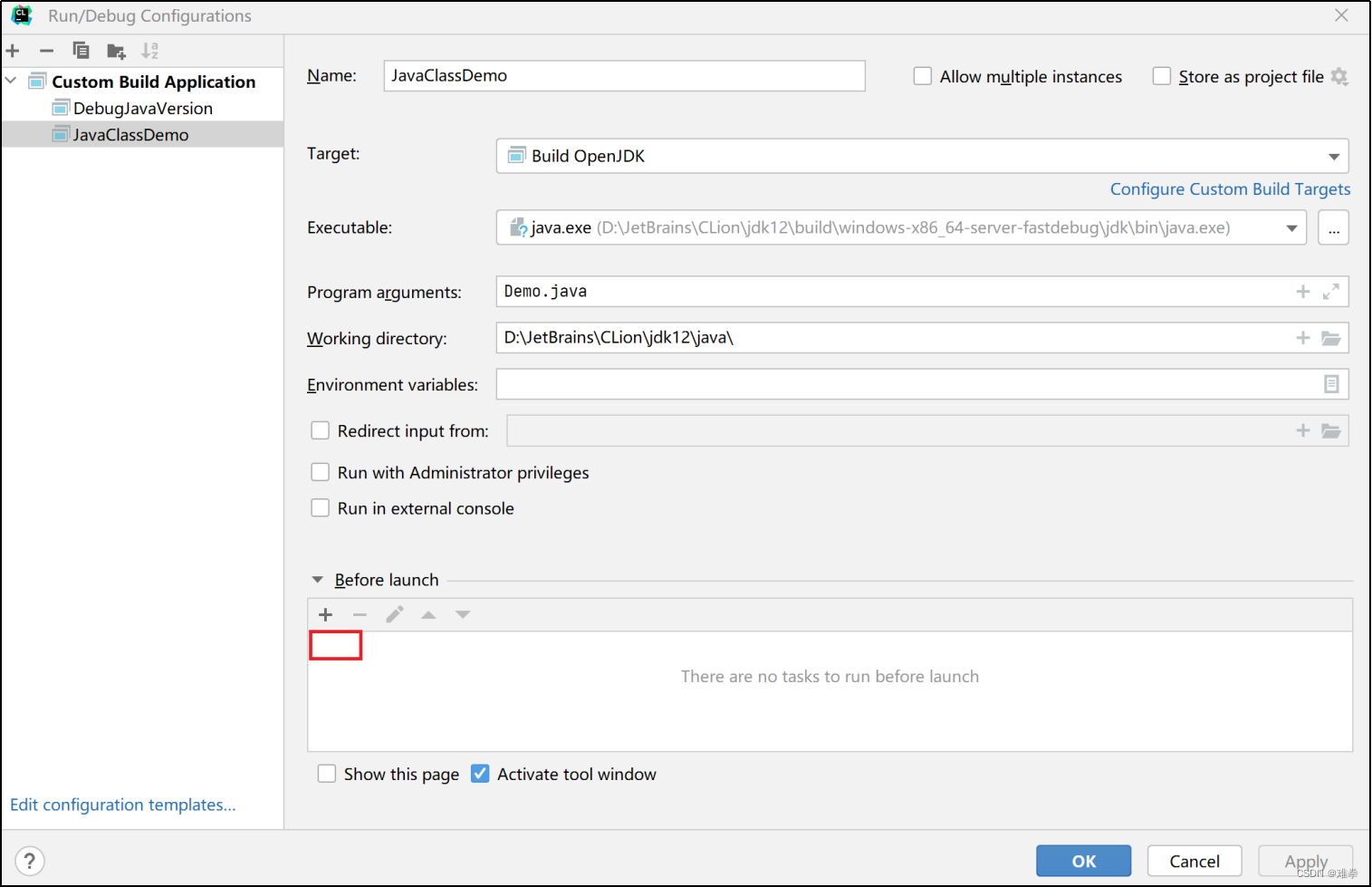Image resolution: width=1372 pixels, height=887 pixels.
Task: Open help with question mark button
Action: [30, 861]
